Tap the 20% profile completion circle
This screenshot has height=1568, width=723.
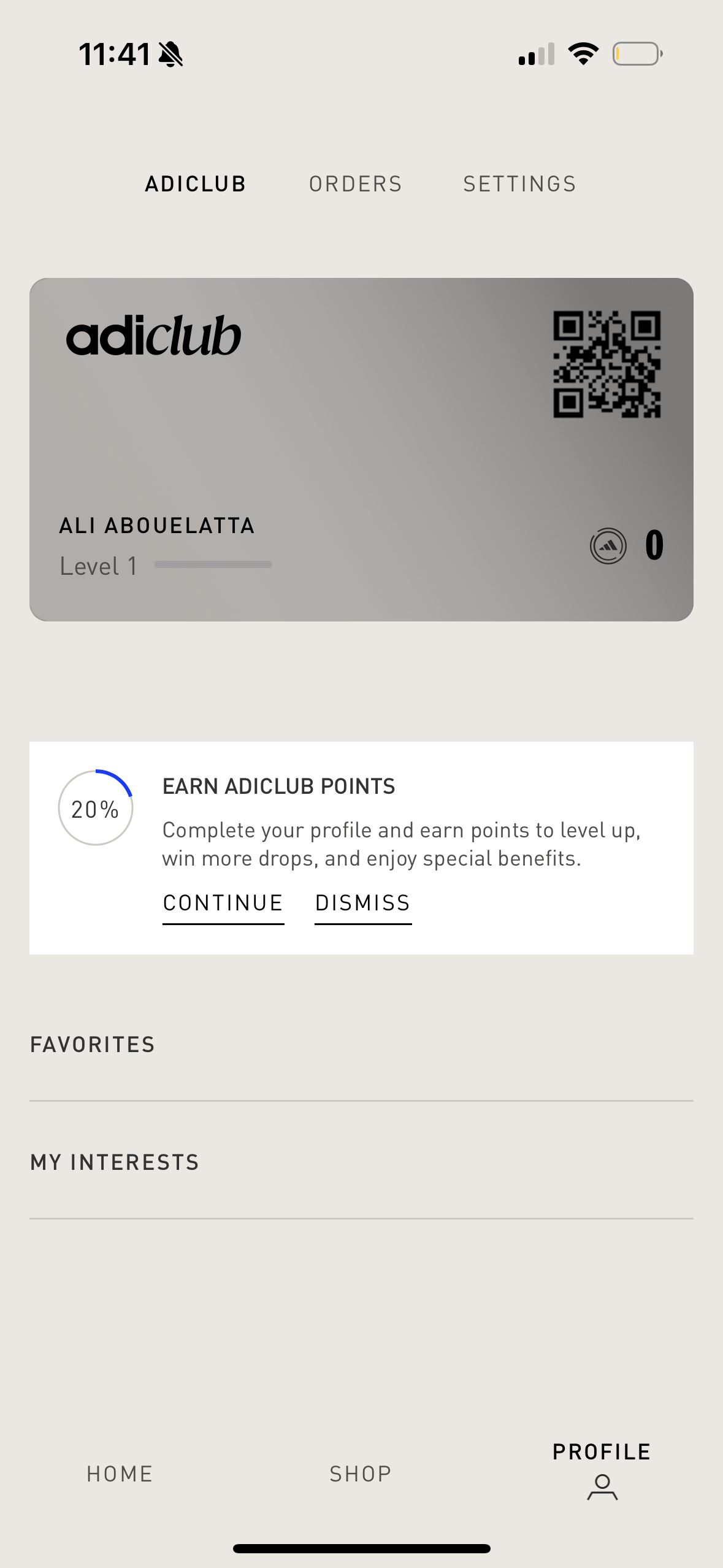[x=95, y=809]
